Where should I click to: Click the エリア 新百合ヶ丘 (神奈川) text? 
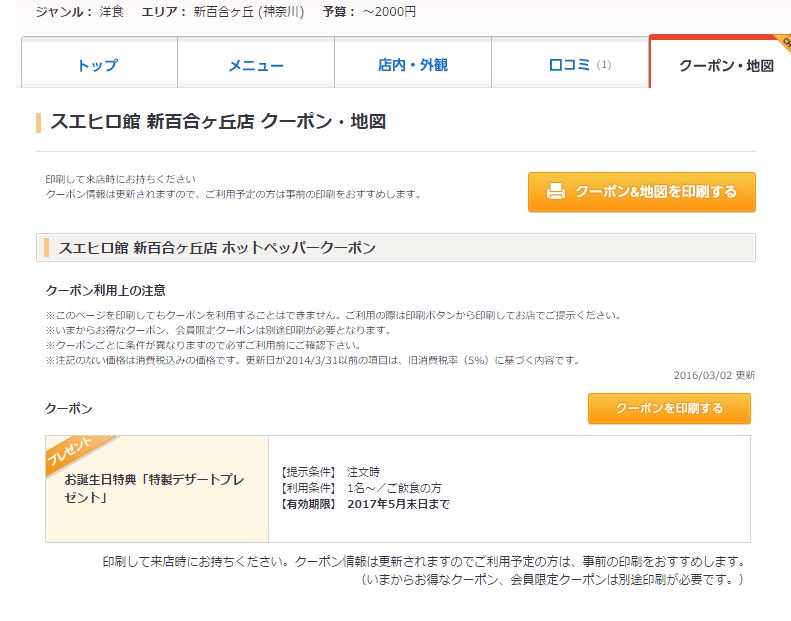tap(222, 11)
